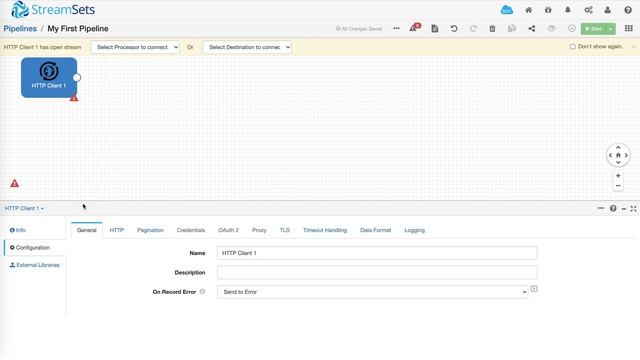
Task: Toggle the stage library grid icon
Action: pyautogui.click(x=629, y=29)
